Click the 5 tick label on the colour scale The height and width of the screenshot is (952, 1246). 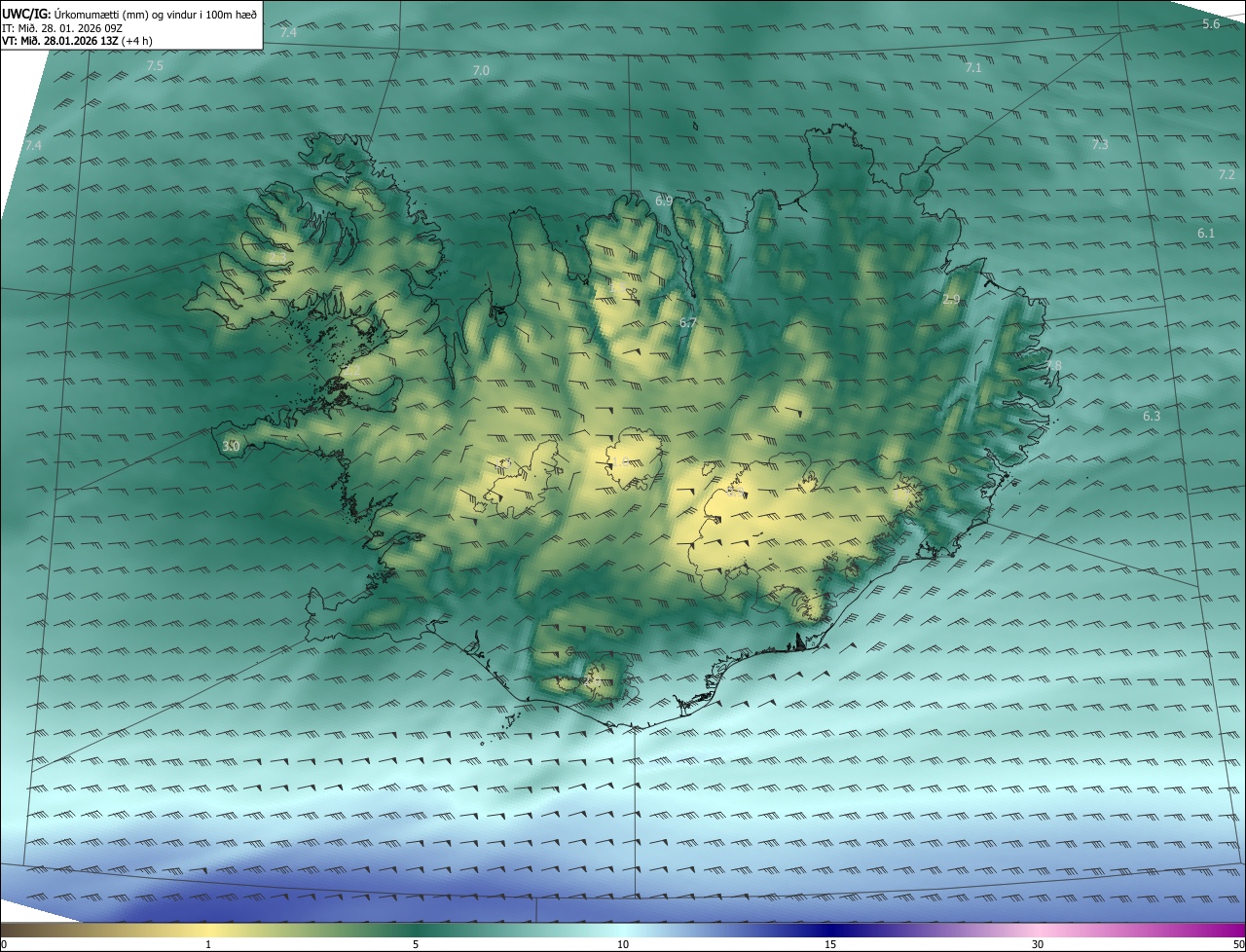416,944
